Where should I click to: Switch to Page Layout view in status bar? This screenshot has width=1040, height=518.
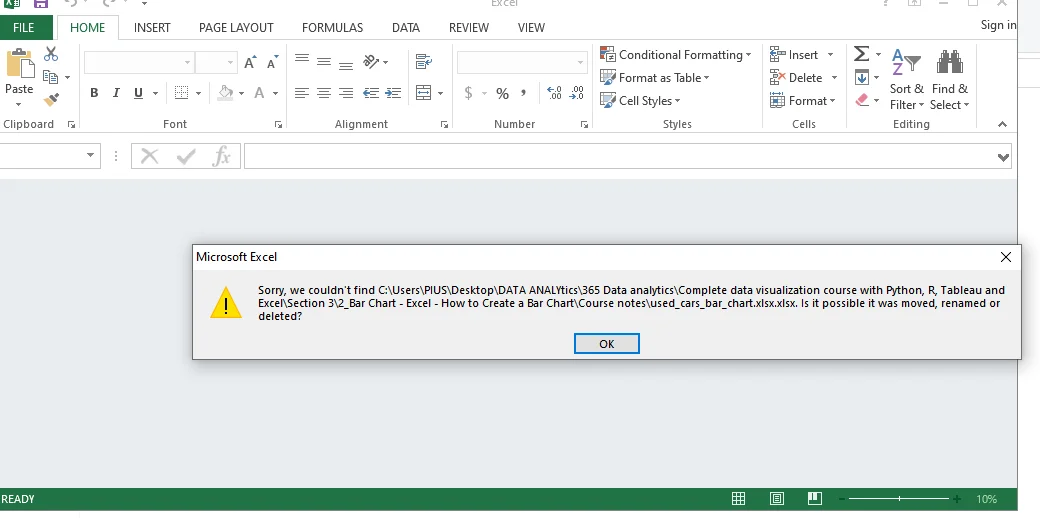(x=777, y=499)
